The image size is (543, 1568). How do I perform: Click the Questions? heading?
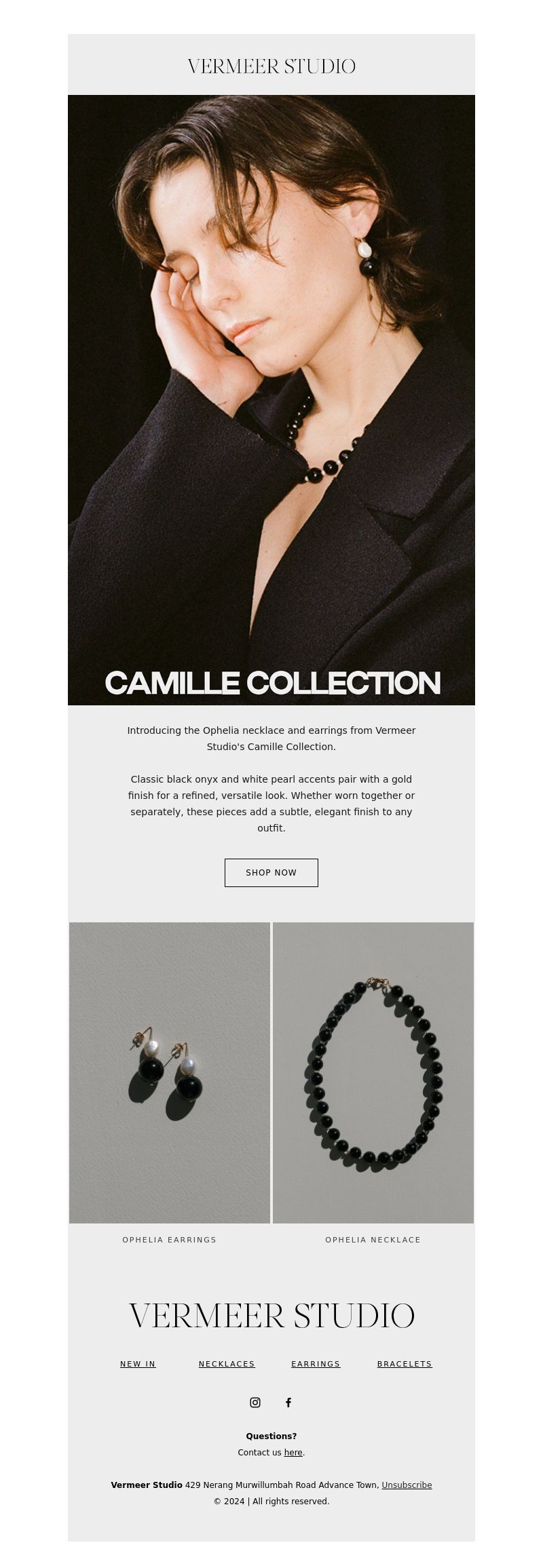[271, 1436]
